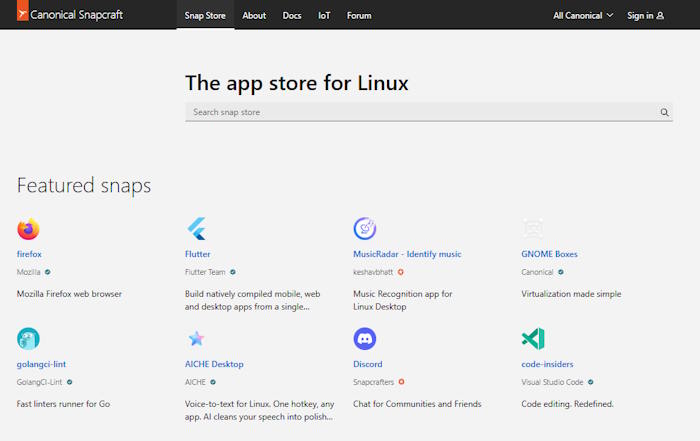Image resolution: width=700 pixels, height=441 pixels.
Task: Click the search magnifier icon
Action: [664, 112]
